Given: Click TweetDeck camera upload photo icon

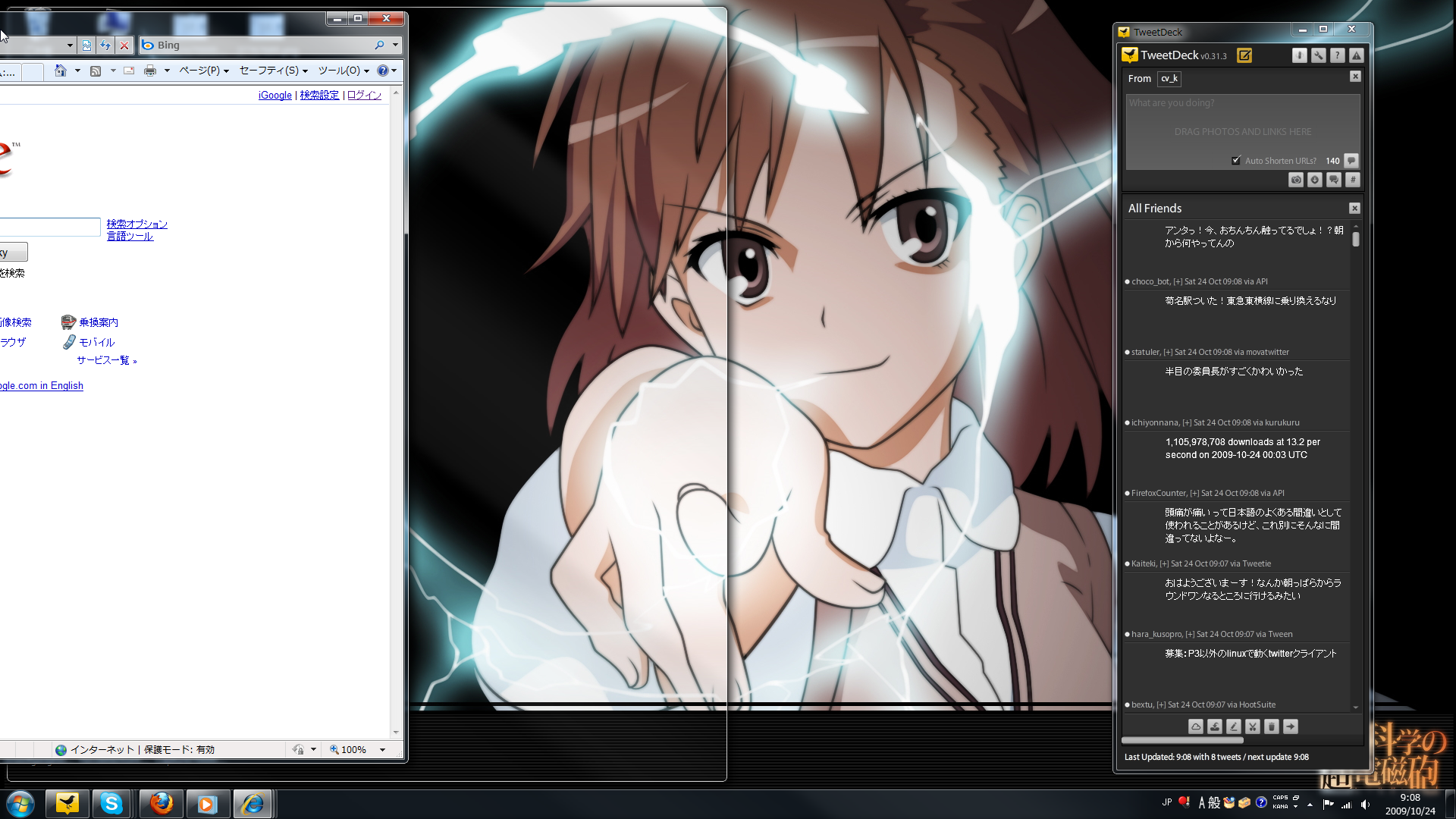Looking at the screenshot, I should pyautogui.click(x=1296, y=180).
